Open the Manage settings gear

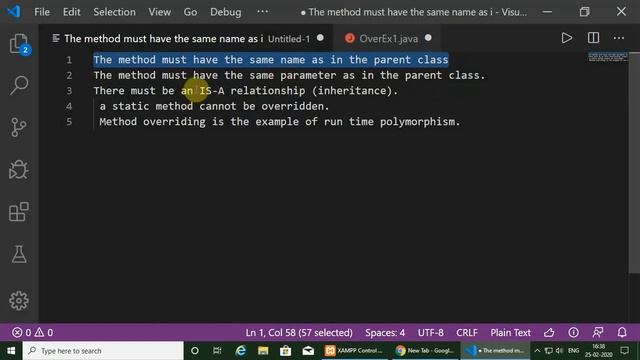(x=19, y=301)
